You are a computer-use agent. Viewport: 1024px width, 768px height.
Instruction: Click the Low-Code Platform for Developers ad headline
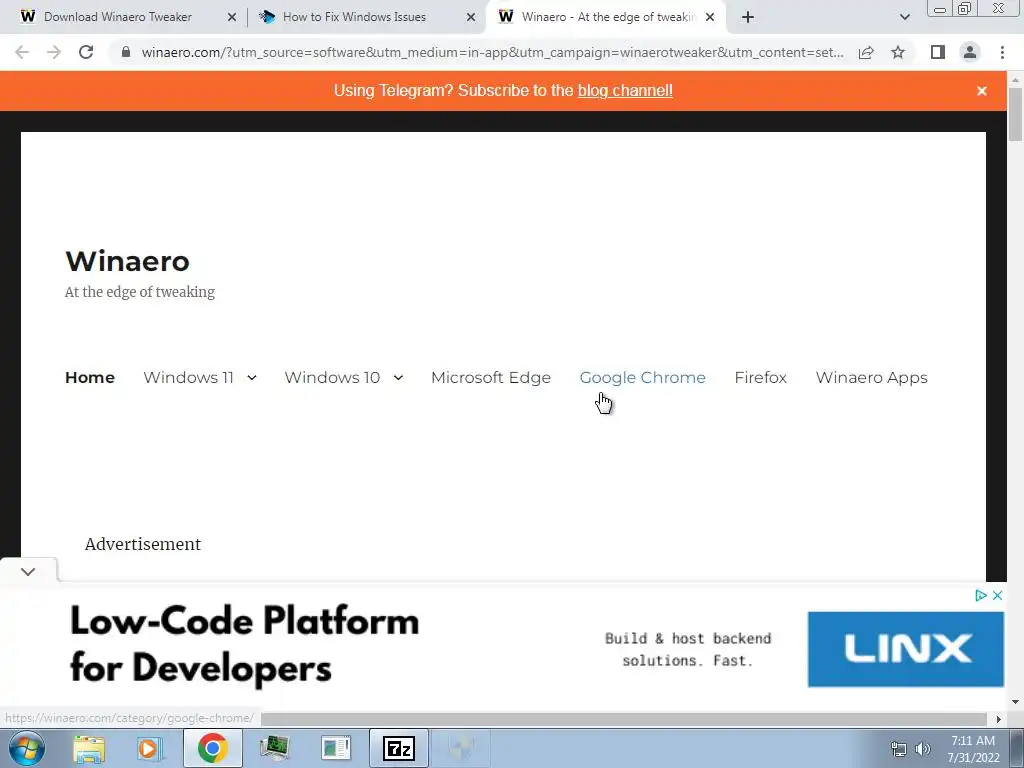point(244,645)
